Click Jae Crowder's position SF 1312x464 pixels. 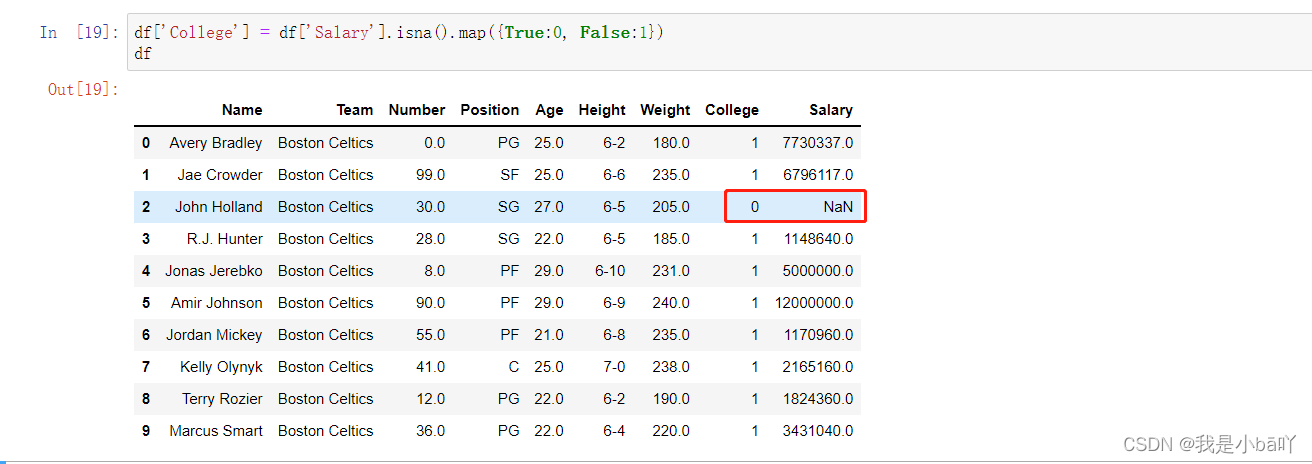[x=510, y=175]
